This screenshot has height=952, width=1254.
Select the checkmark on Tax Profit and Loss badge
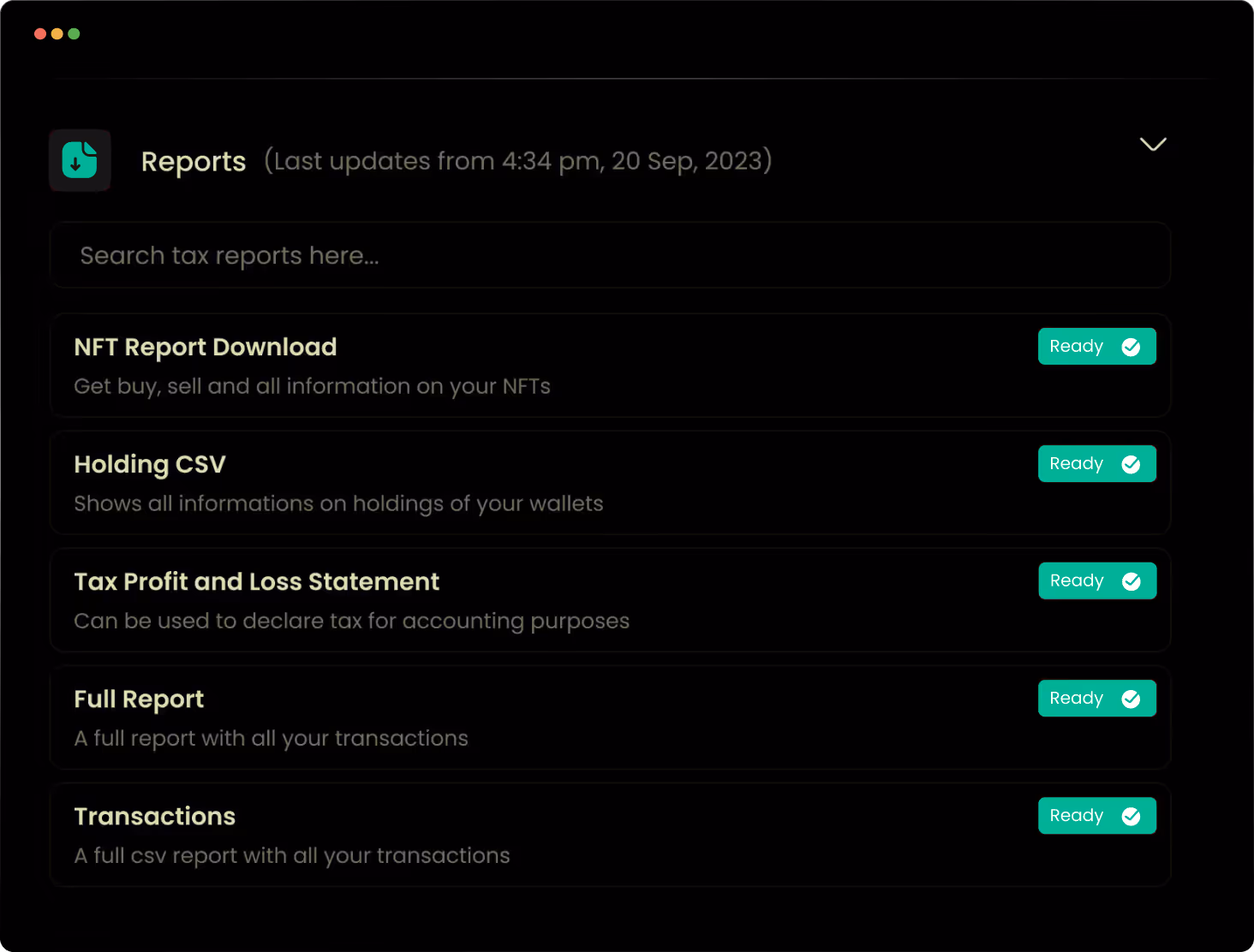click(1131, 580)
